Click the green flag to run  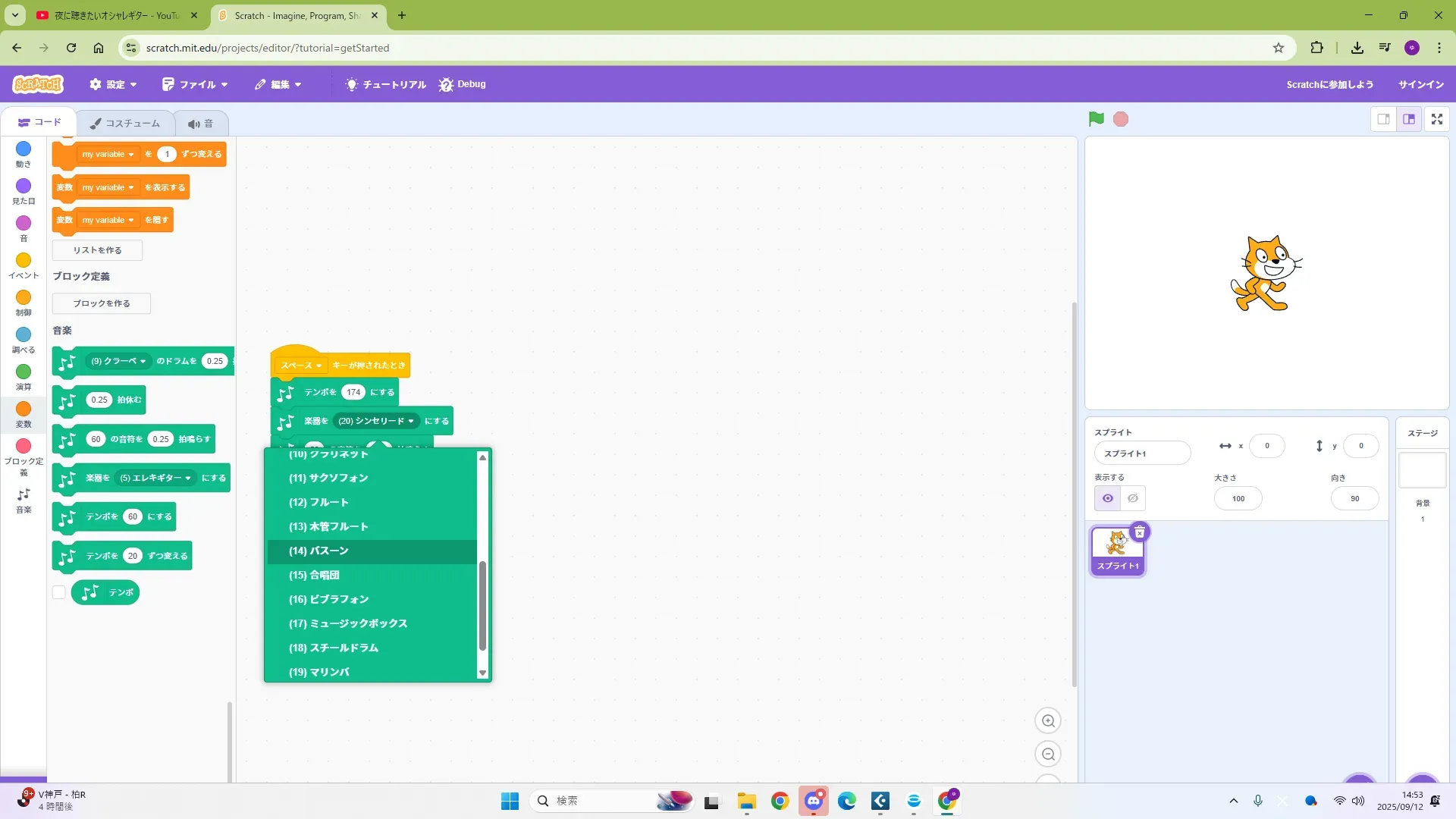coord(1096,119)
